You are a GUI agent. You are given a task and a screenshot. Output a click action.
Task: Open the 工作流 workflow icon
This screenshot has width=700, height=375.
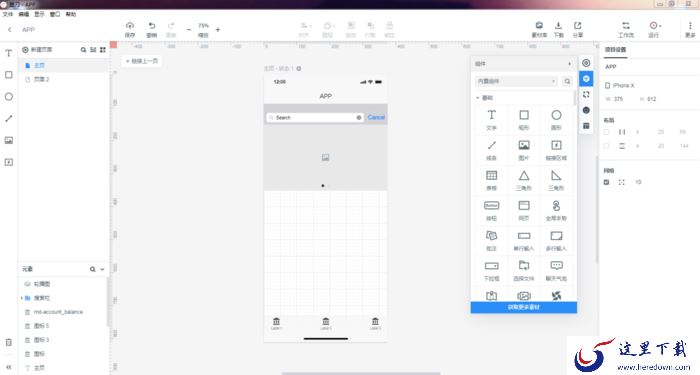point(625,26)
